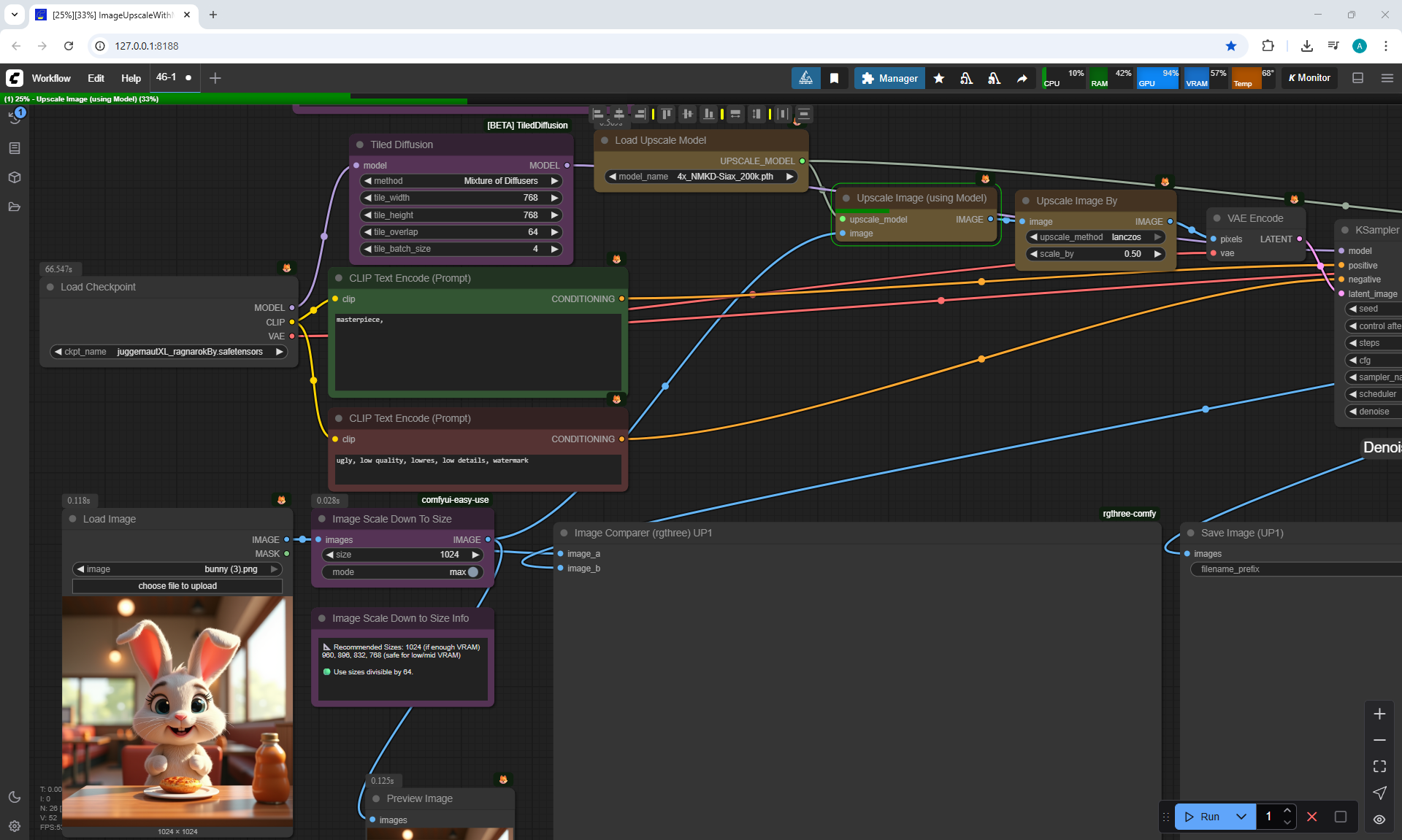Click the zoom in plus button
This screenshot has height=840, width=1402.
tap(1379, 714)
